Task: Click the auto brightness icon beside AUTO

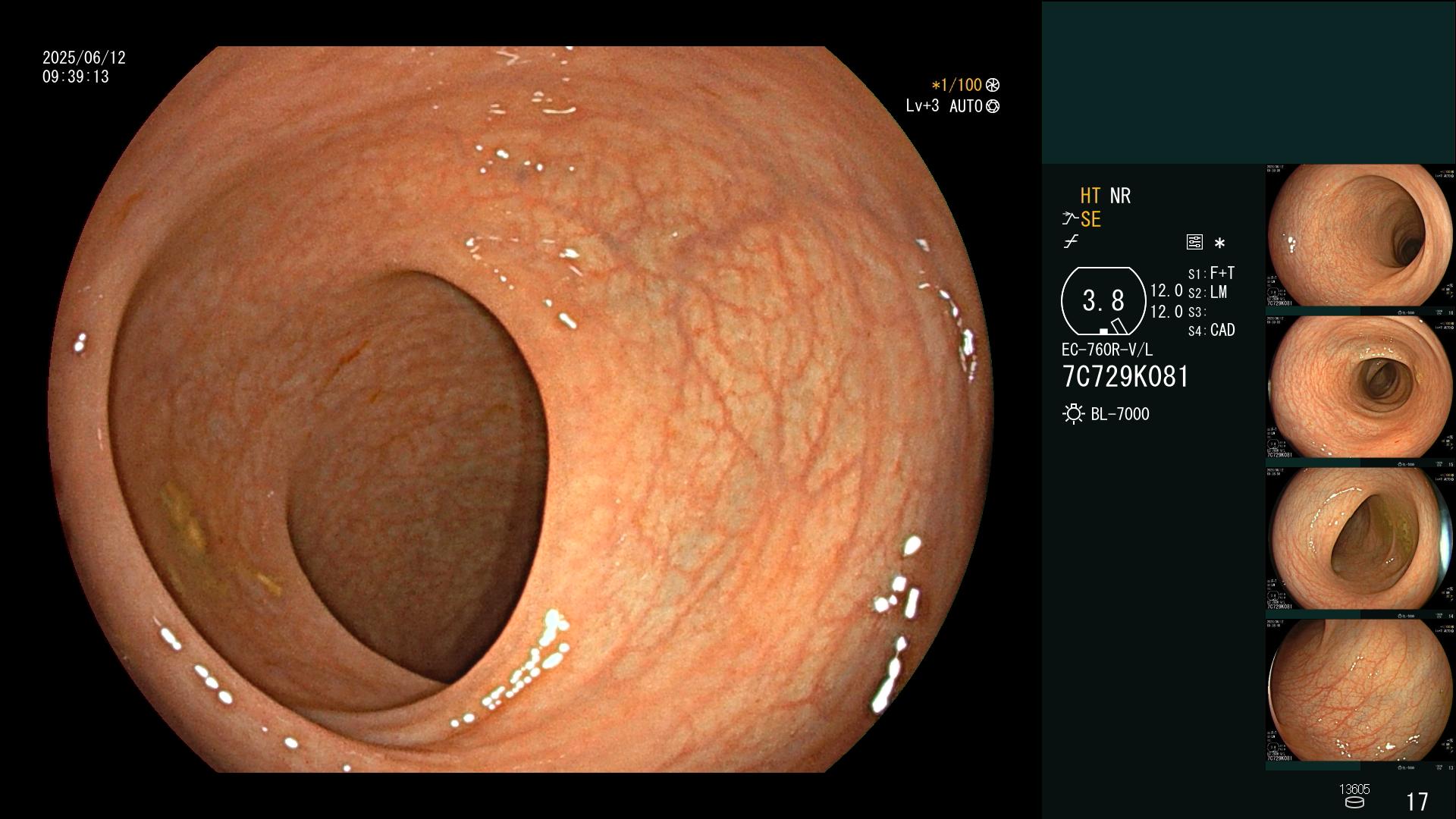Action: pyautogui.click(x=993, y=106)
